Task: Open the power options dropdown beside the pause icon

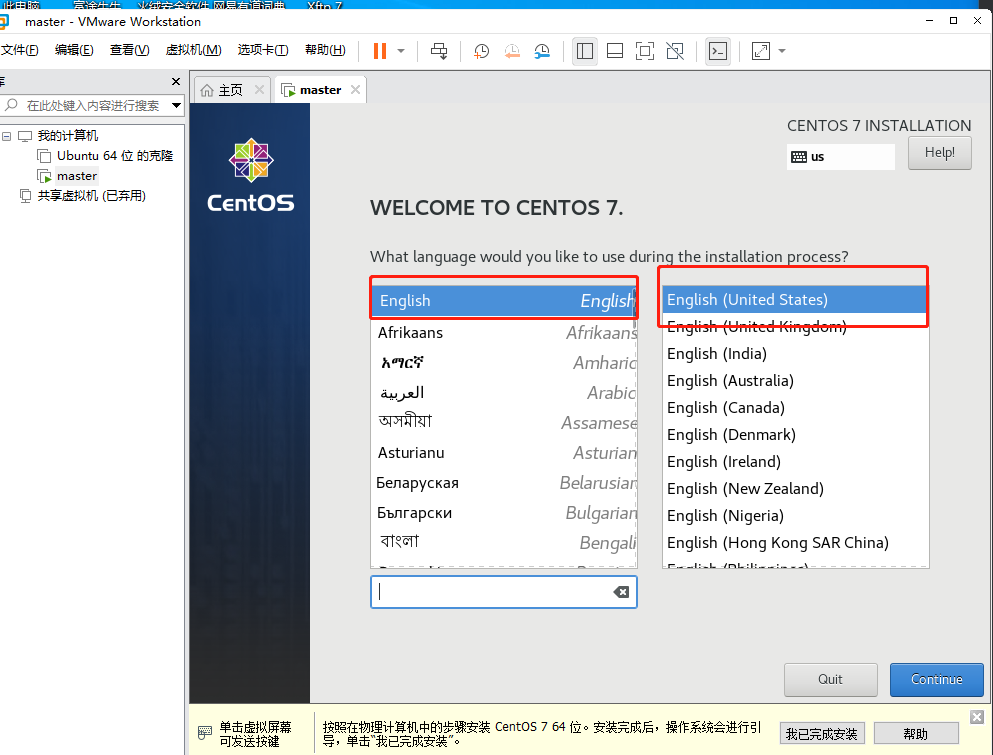Action: point(401,51)
